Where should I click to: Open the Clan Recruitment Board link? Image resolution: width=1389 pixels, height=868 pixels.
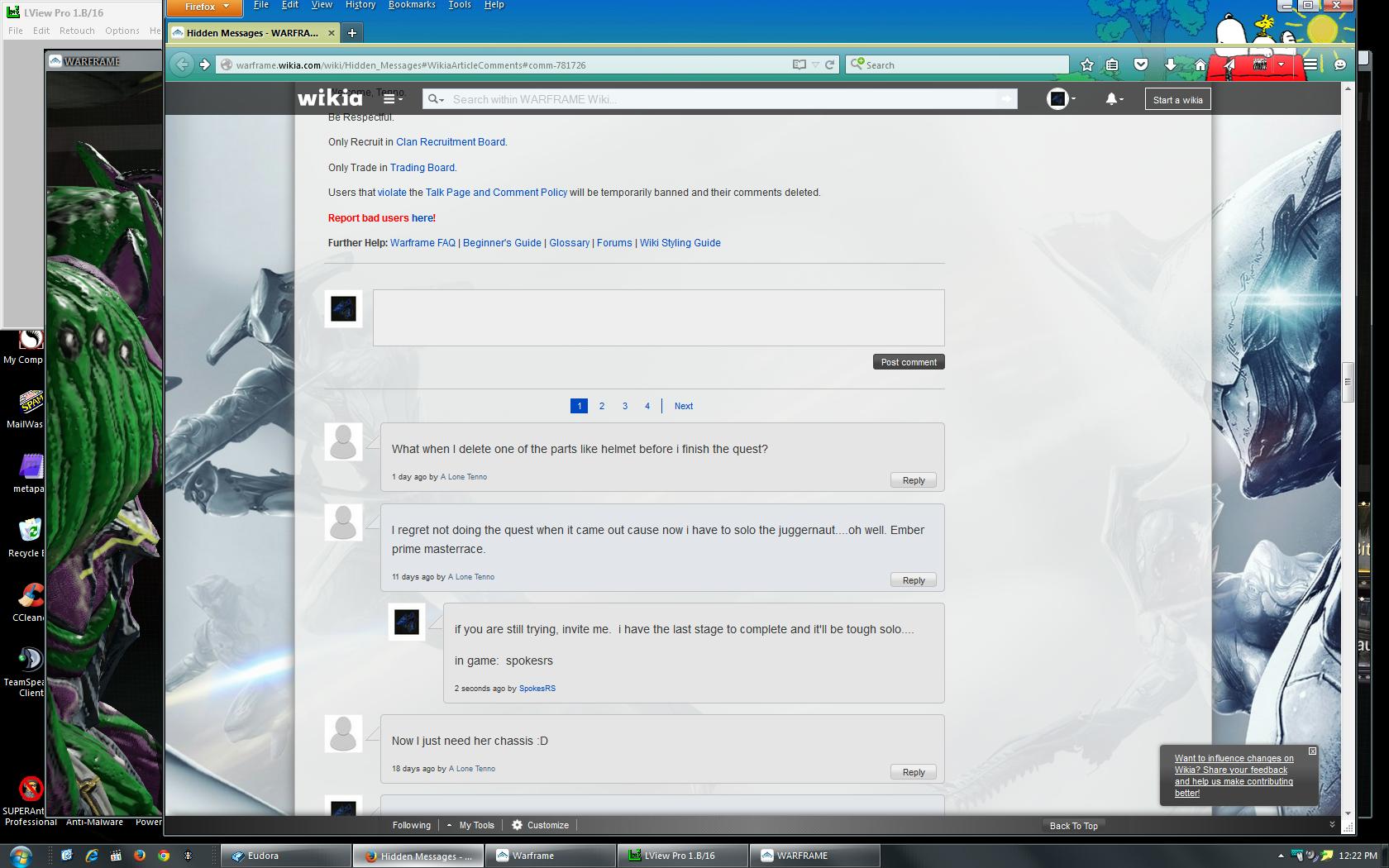451,142
